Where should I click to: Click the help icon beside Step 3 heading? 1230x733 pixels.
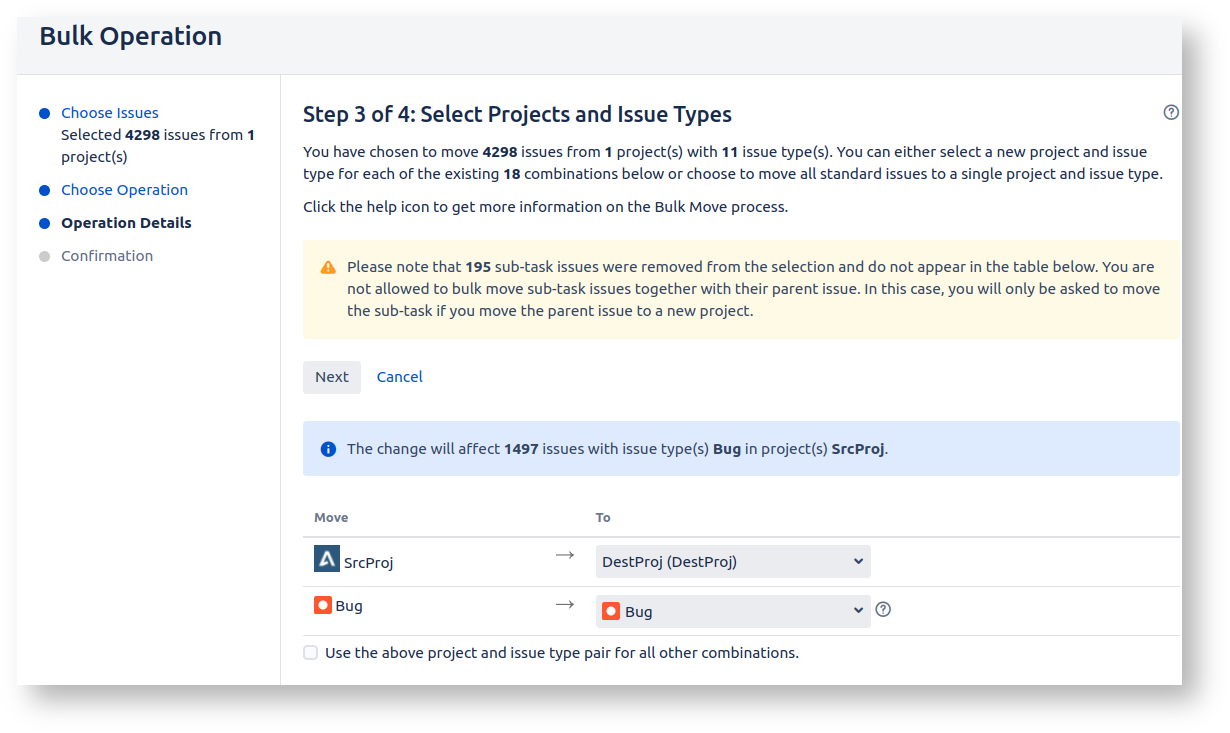1171,113
